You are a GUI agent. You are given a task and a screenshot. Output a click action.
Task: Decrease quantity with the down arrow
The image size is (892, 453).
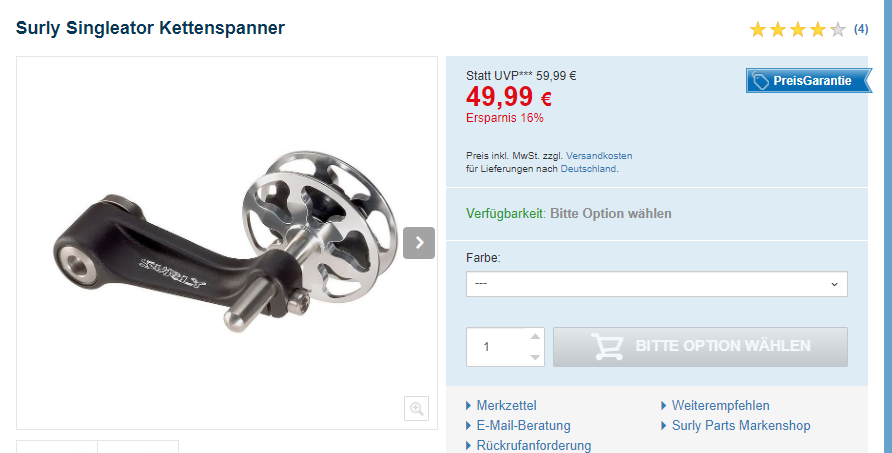(x=535, y=357)
